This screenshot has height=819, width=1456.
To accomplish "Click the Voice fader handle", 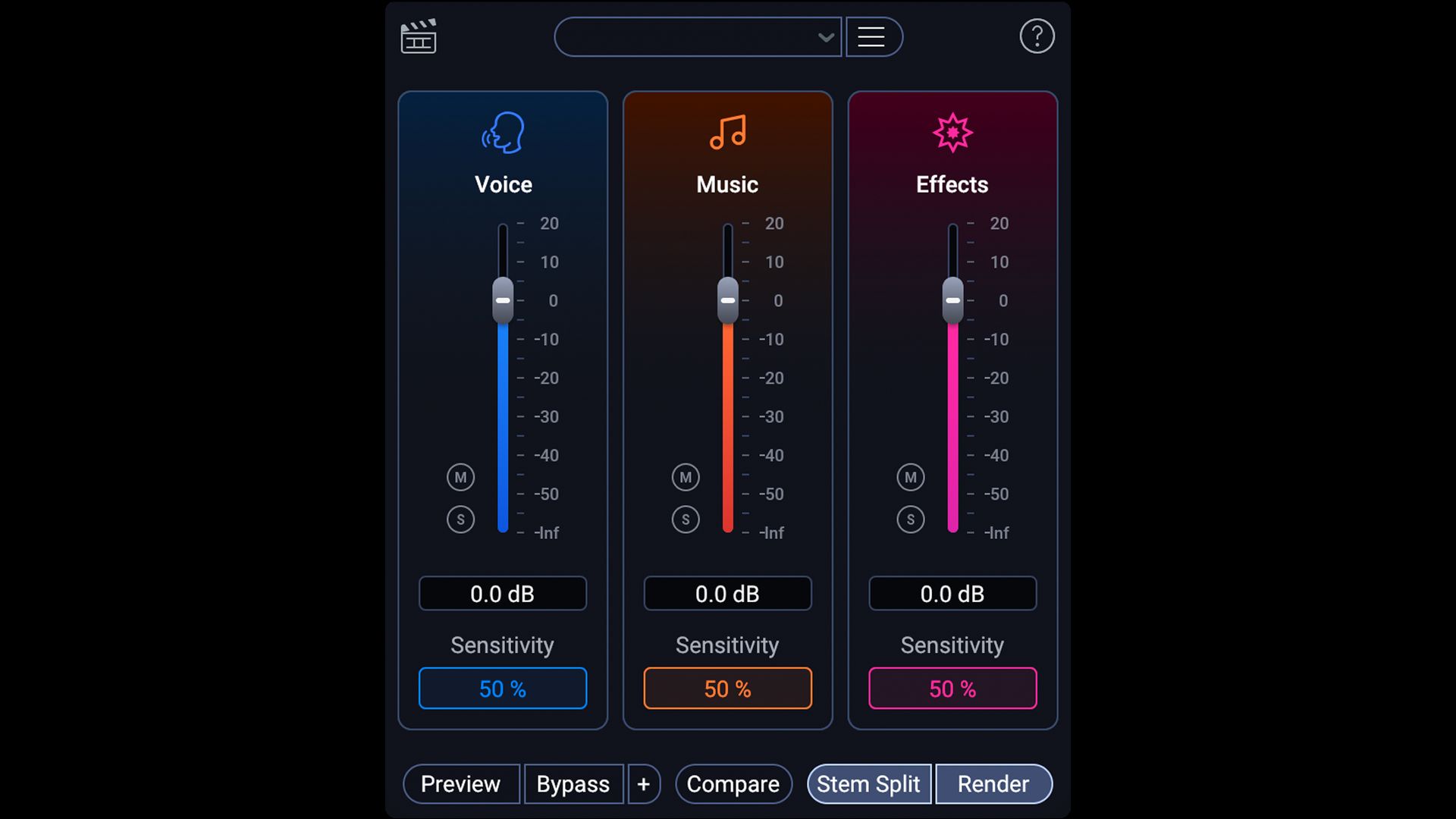I will (x=502, y=300).
